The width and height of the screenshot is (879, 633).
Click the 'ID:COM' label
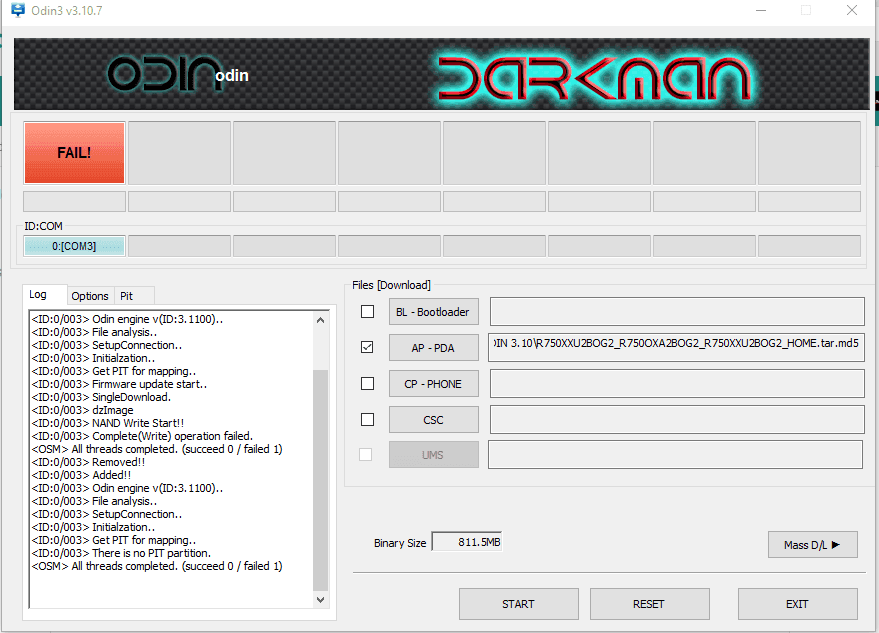pos(43,226)
